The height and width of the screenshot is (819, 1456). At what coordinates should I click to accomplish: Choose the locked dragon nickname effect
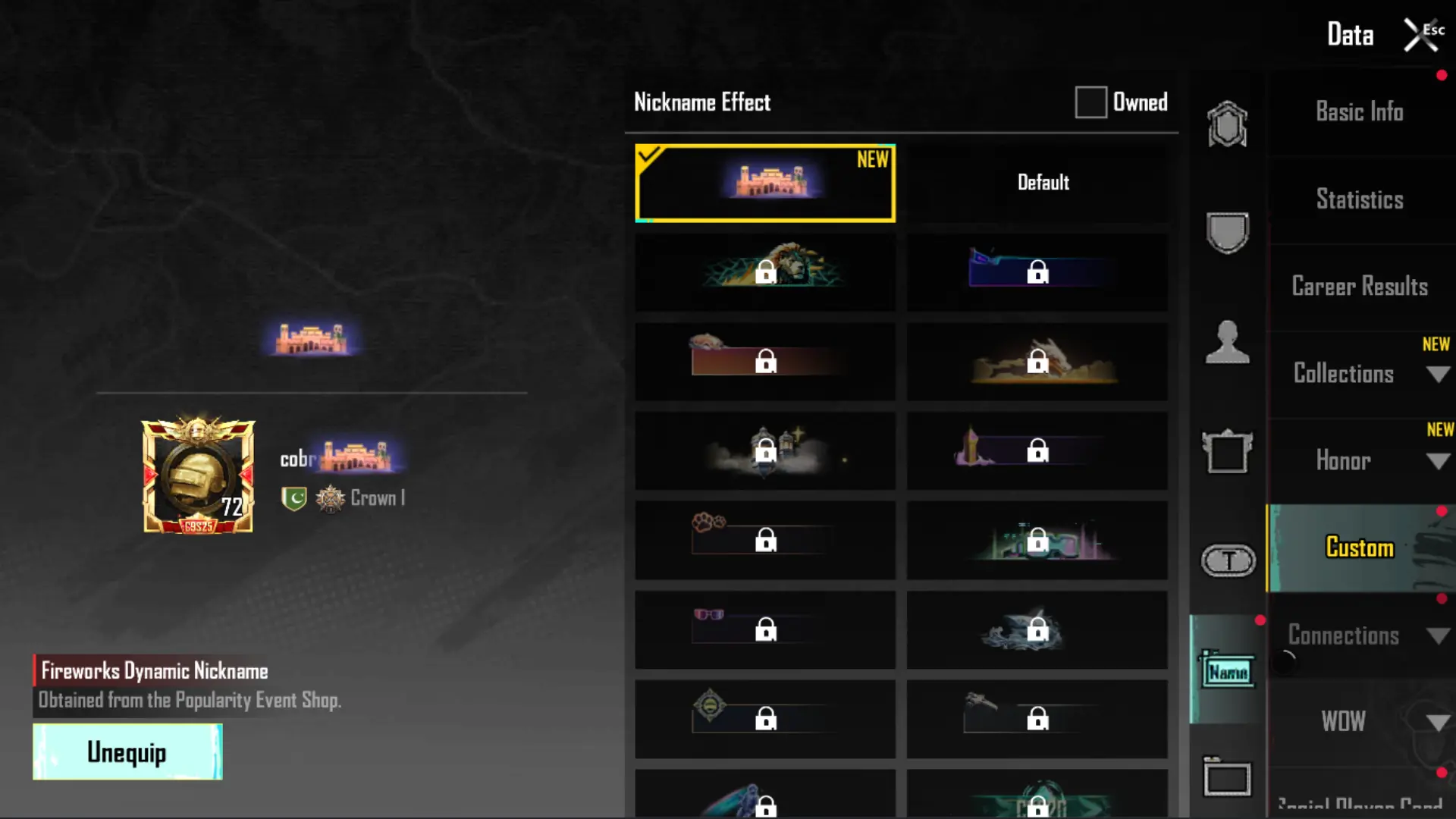[1037, 362]
